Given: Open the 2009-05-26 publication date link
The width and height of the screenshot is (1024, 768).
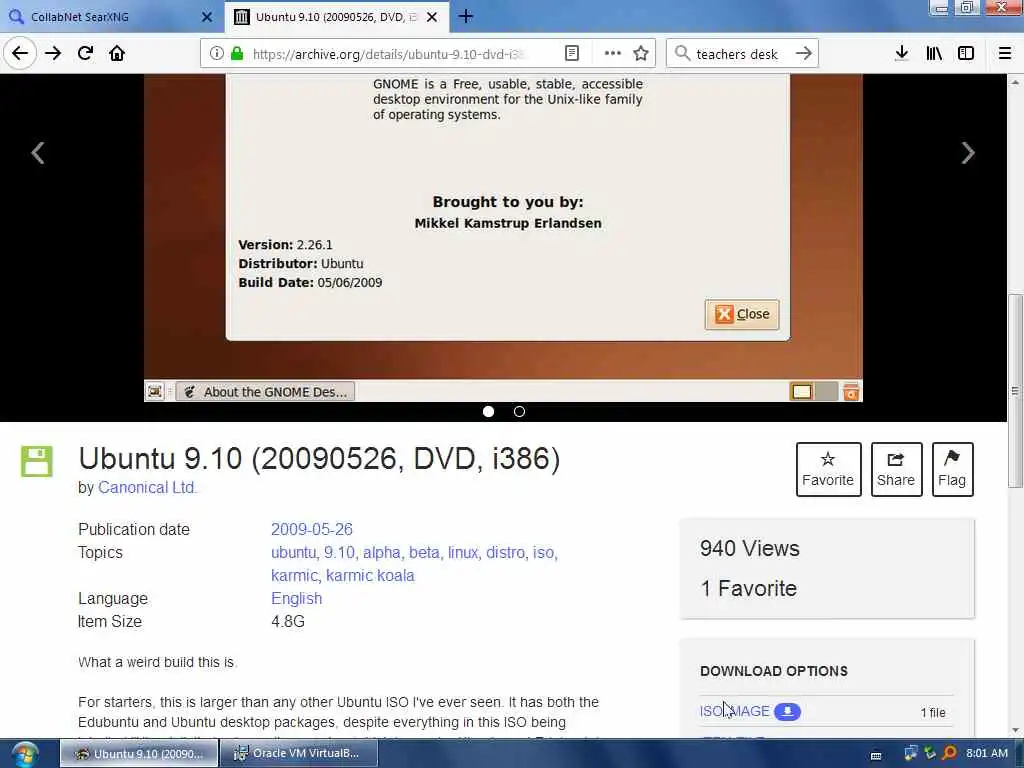Looking at the screenshot, I should (x=312, y=529).
